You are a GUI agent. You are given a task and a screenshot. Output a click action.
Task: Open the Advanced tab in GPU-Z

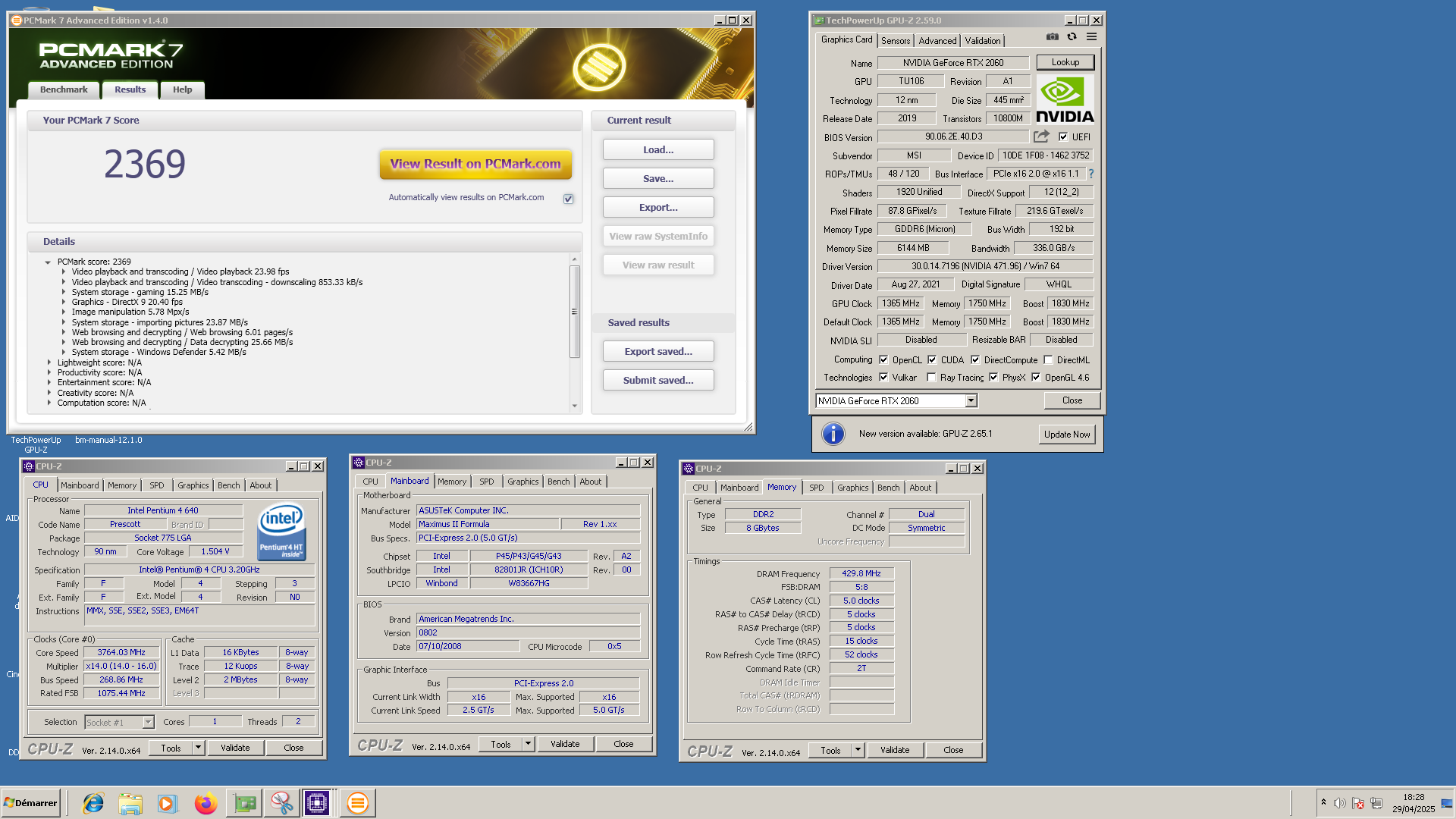[x=937, y=41]
